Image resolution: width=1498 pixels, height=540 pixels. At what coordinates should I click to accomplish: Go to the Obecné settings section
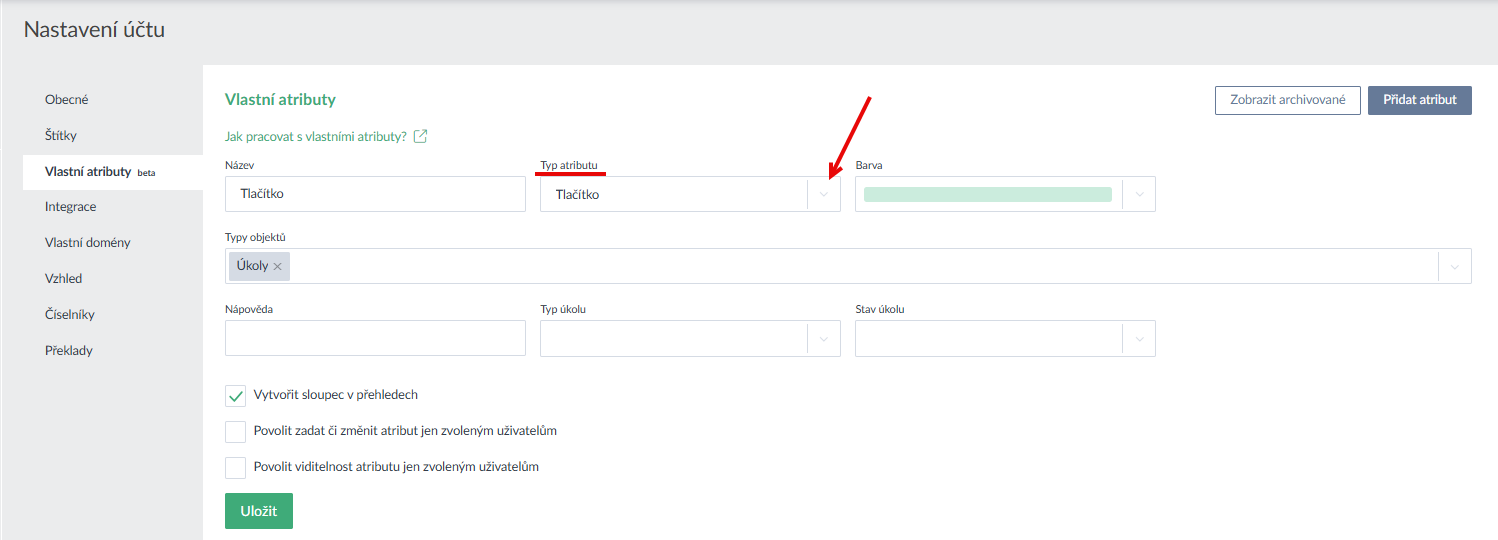pyautogui.click(x=67, y=100)
